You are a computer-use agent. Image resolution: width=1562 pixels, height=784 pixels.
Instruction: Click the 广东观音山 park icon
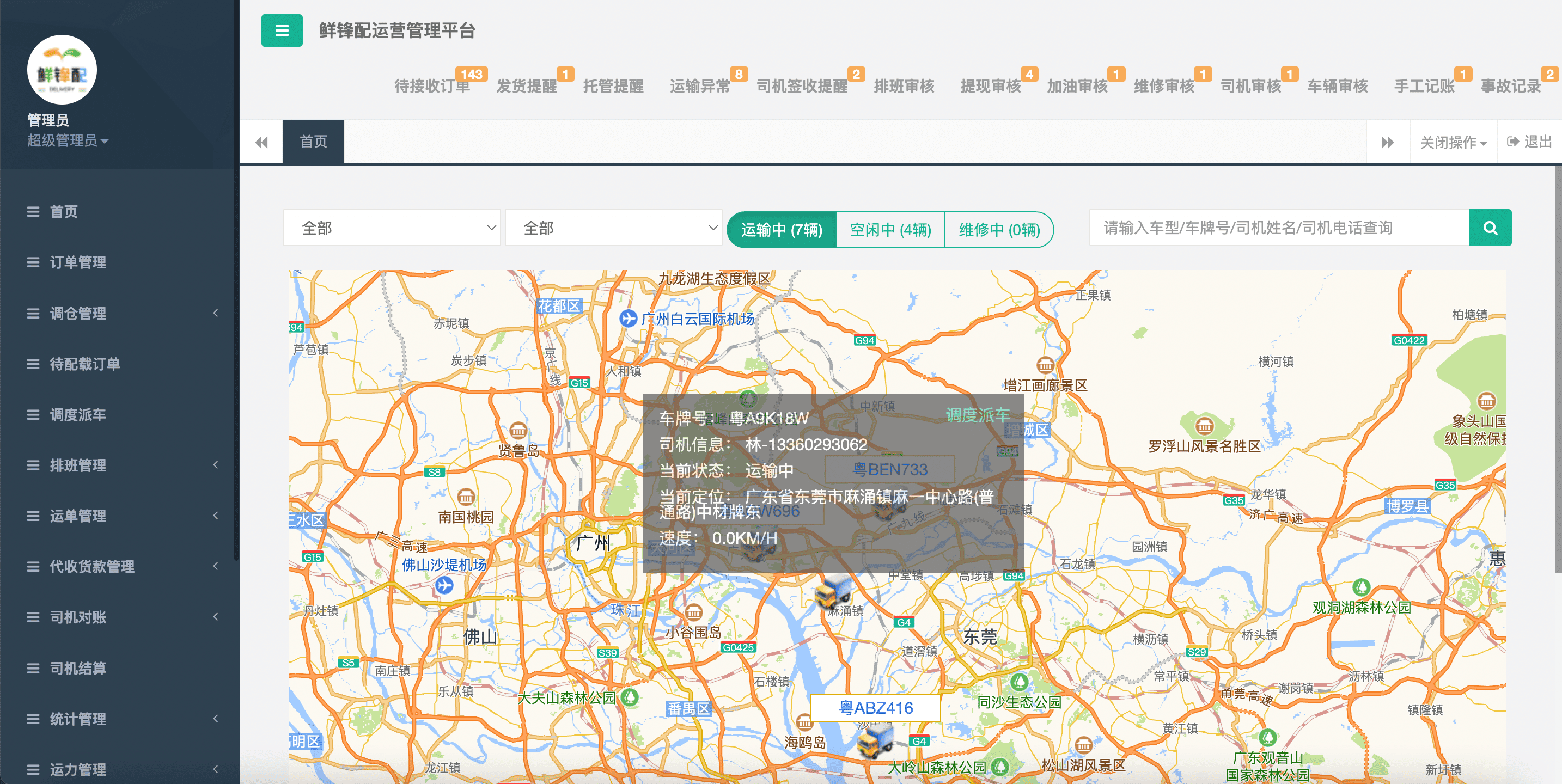pyautogui.click(x=1267, y=738)
